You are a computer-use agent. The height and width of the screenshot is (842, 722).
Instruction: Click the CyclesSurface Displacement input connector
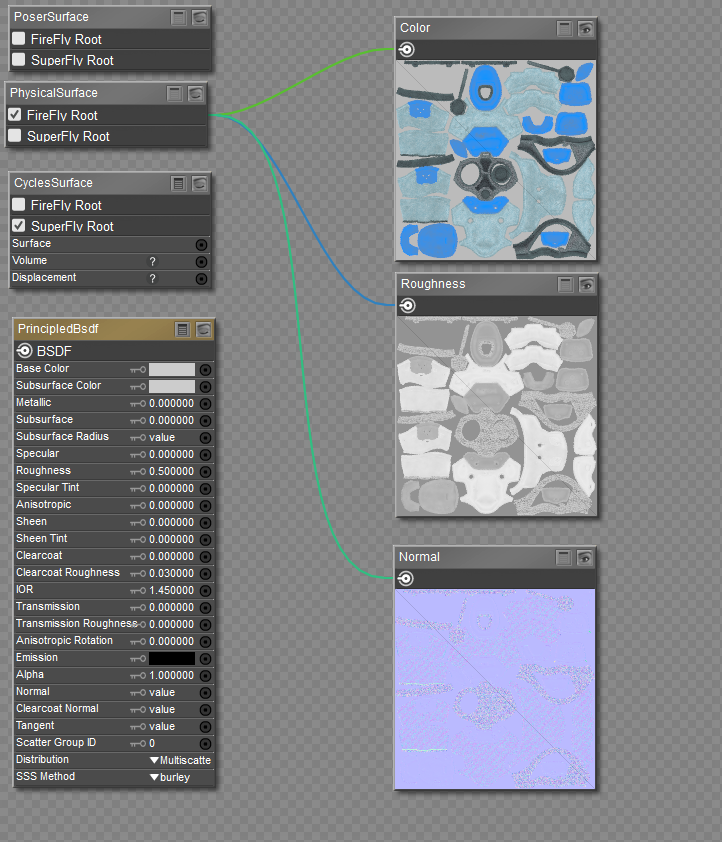[201, 278]
